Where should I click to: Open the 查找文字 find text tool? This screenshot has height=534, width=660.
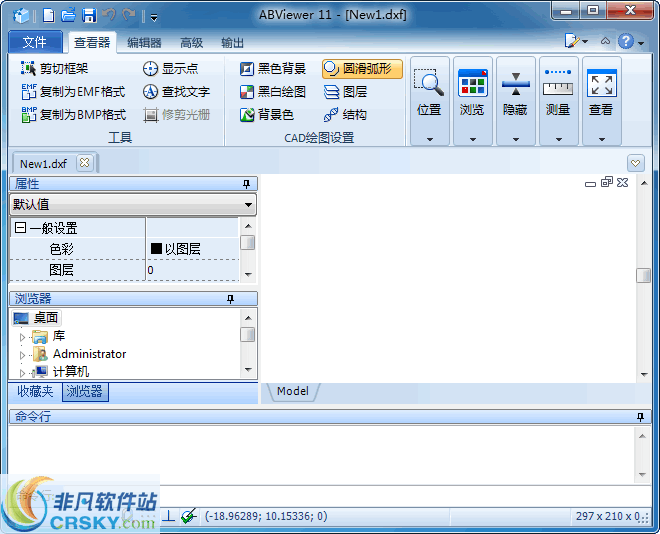(176, 92)
